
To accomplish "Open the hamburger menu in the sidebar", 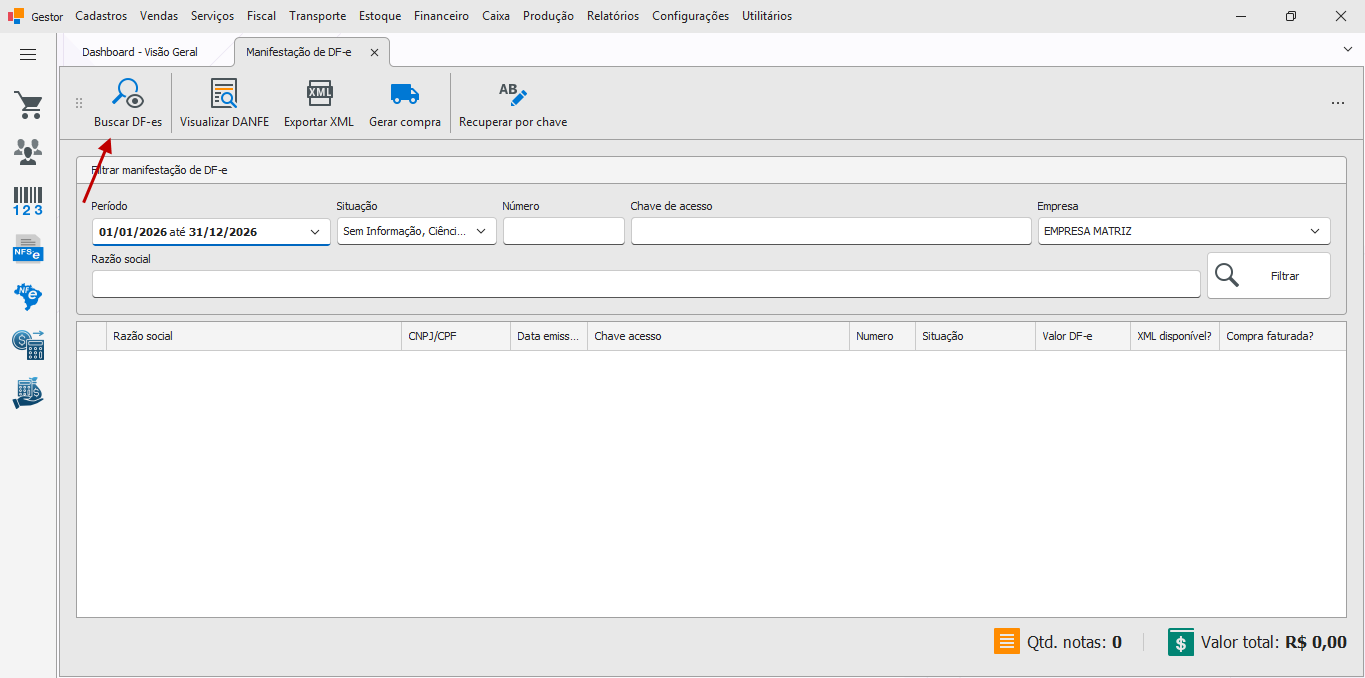I will coord(28,55).
